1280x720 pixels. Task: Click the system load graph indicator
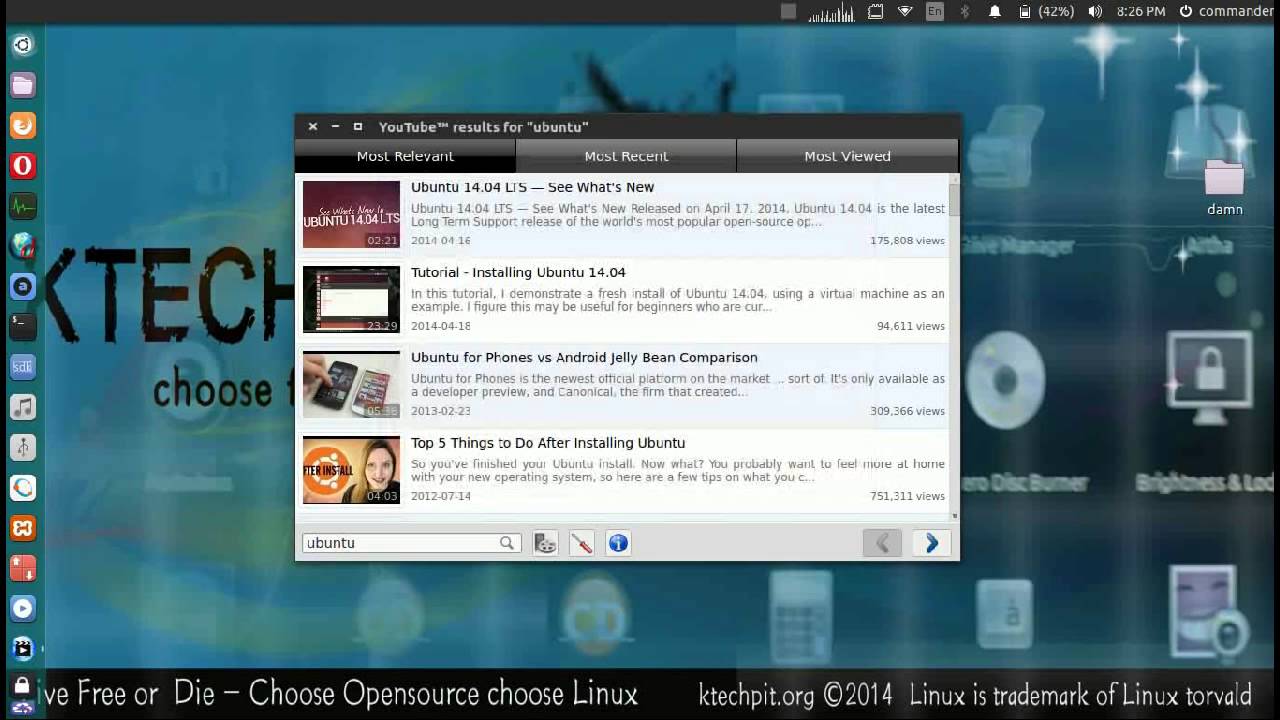[832, 12]
